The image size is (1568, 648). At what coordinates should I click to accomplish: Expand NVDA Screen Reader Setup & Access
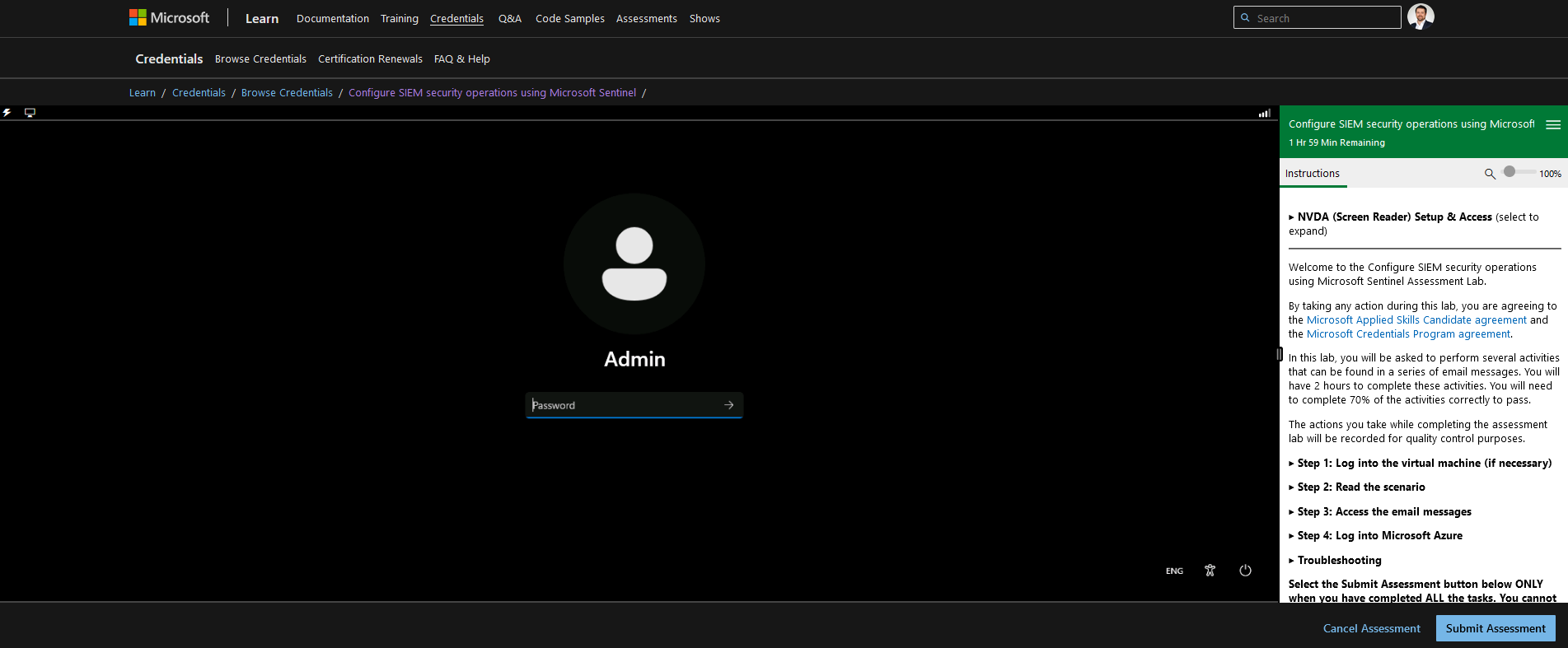coord(1413,224)
